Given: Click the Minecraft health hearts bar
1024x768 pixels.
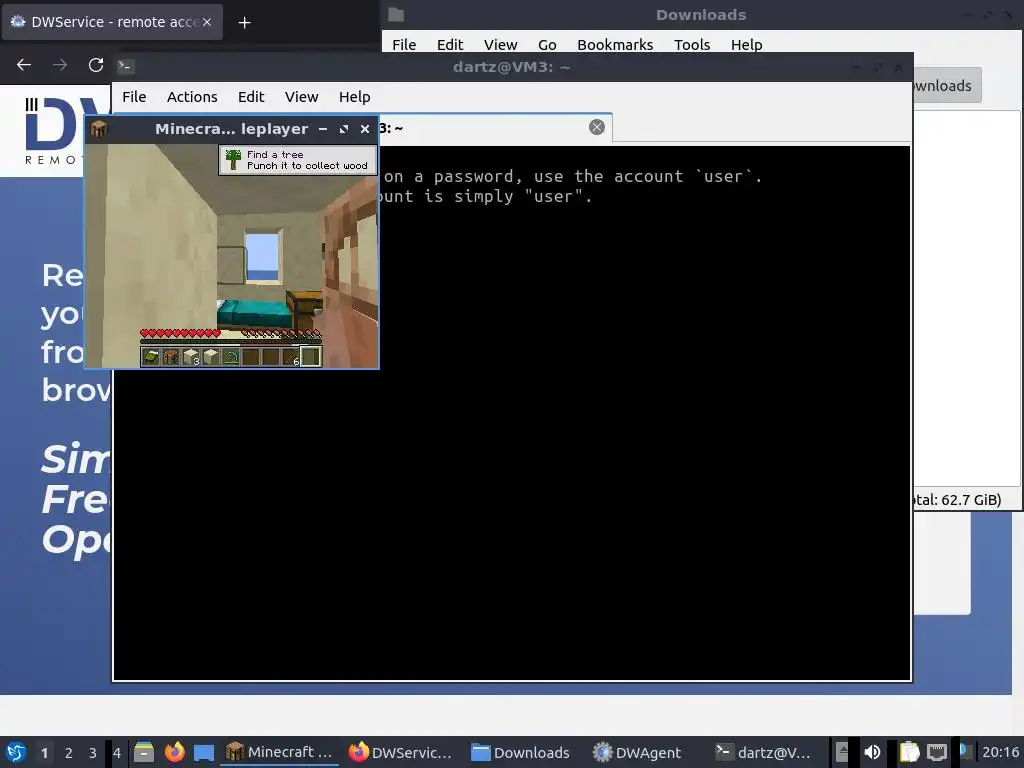Looking at the screenshot, I should tap(180, 333).
